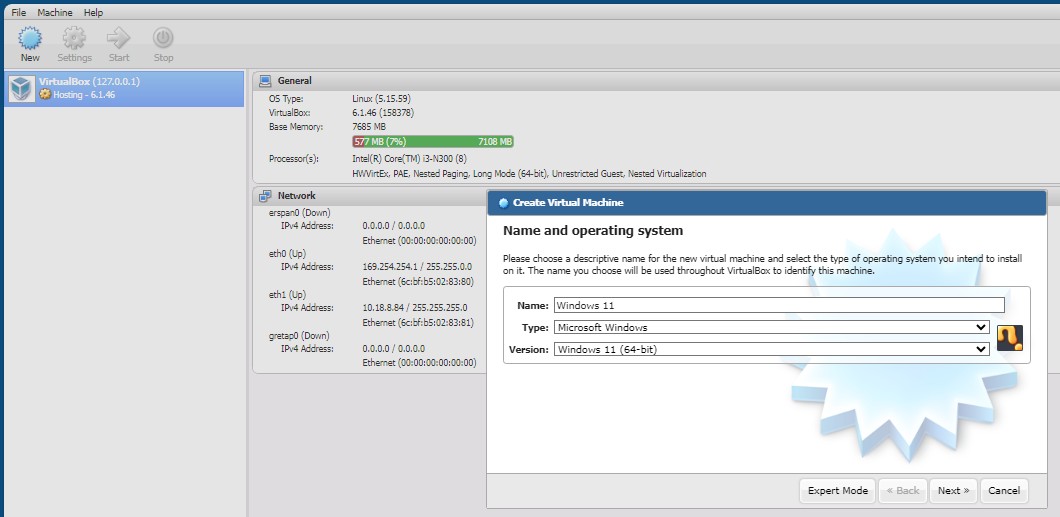Open the Settings toolbar gear icon
1060x517 pixels.
click(74, 38)
